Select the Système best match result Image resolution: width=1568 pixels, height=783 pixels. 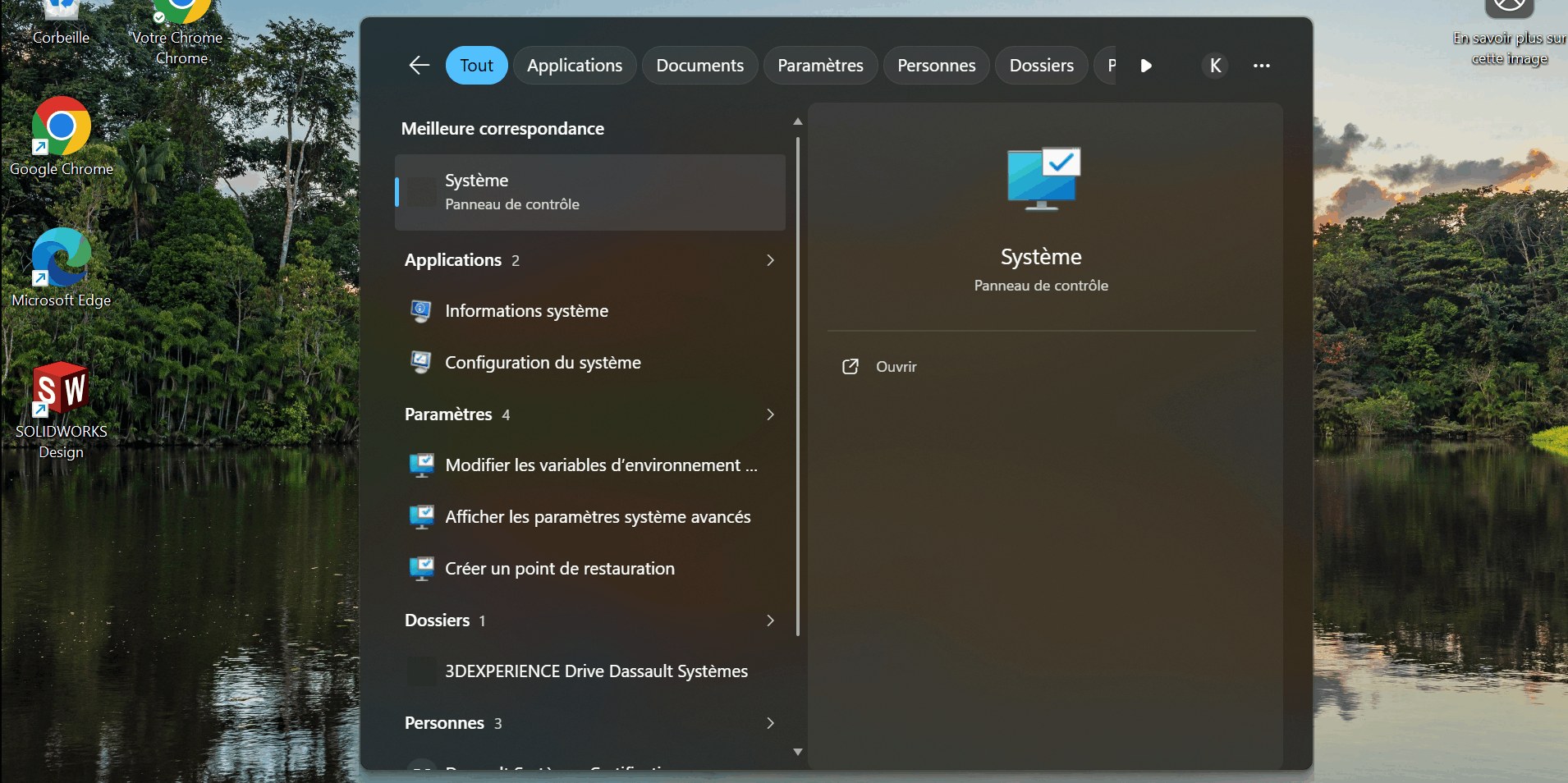pos(590,192)
